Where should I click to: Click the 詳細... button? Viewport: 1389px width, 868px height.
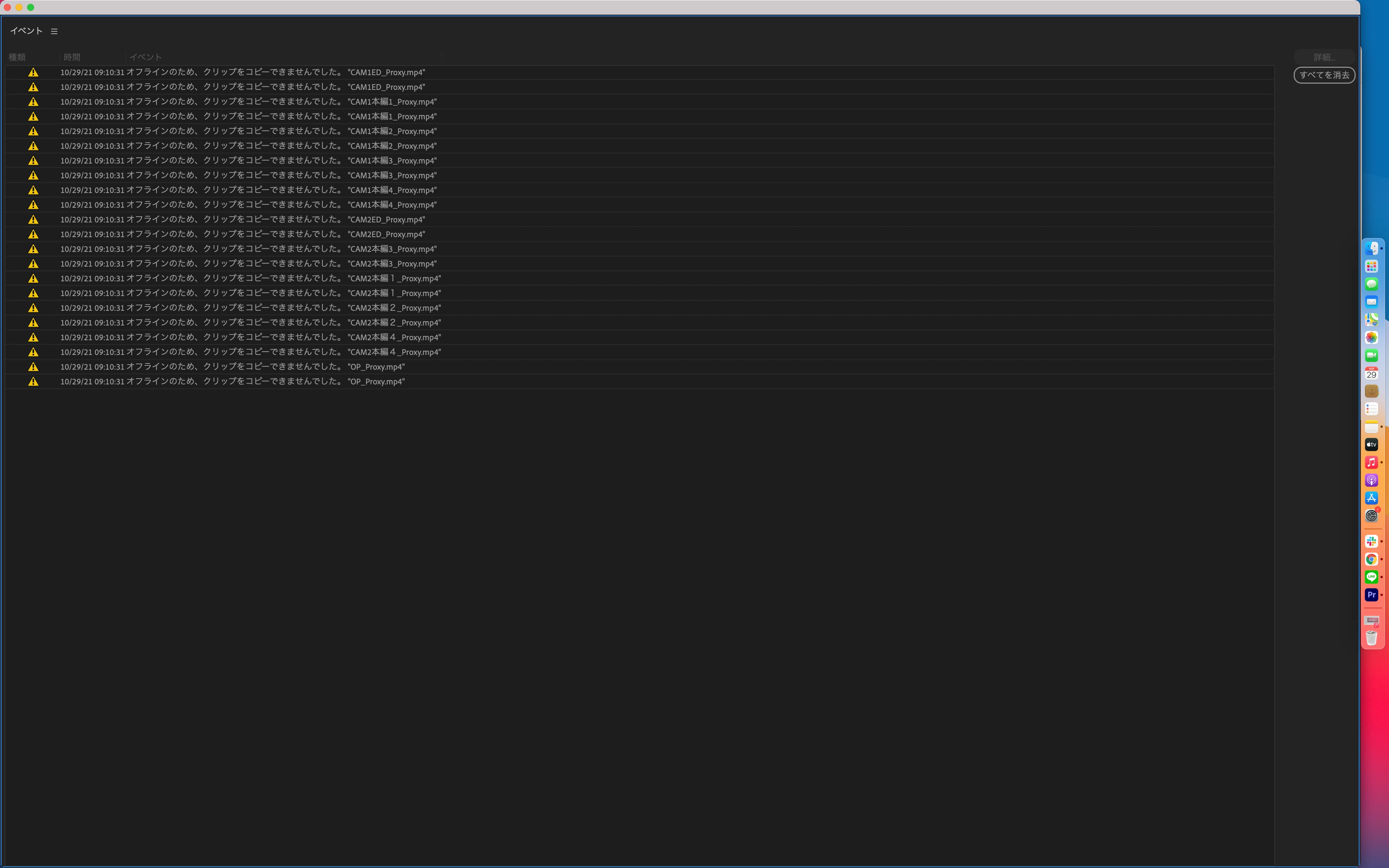(1324, 57)
